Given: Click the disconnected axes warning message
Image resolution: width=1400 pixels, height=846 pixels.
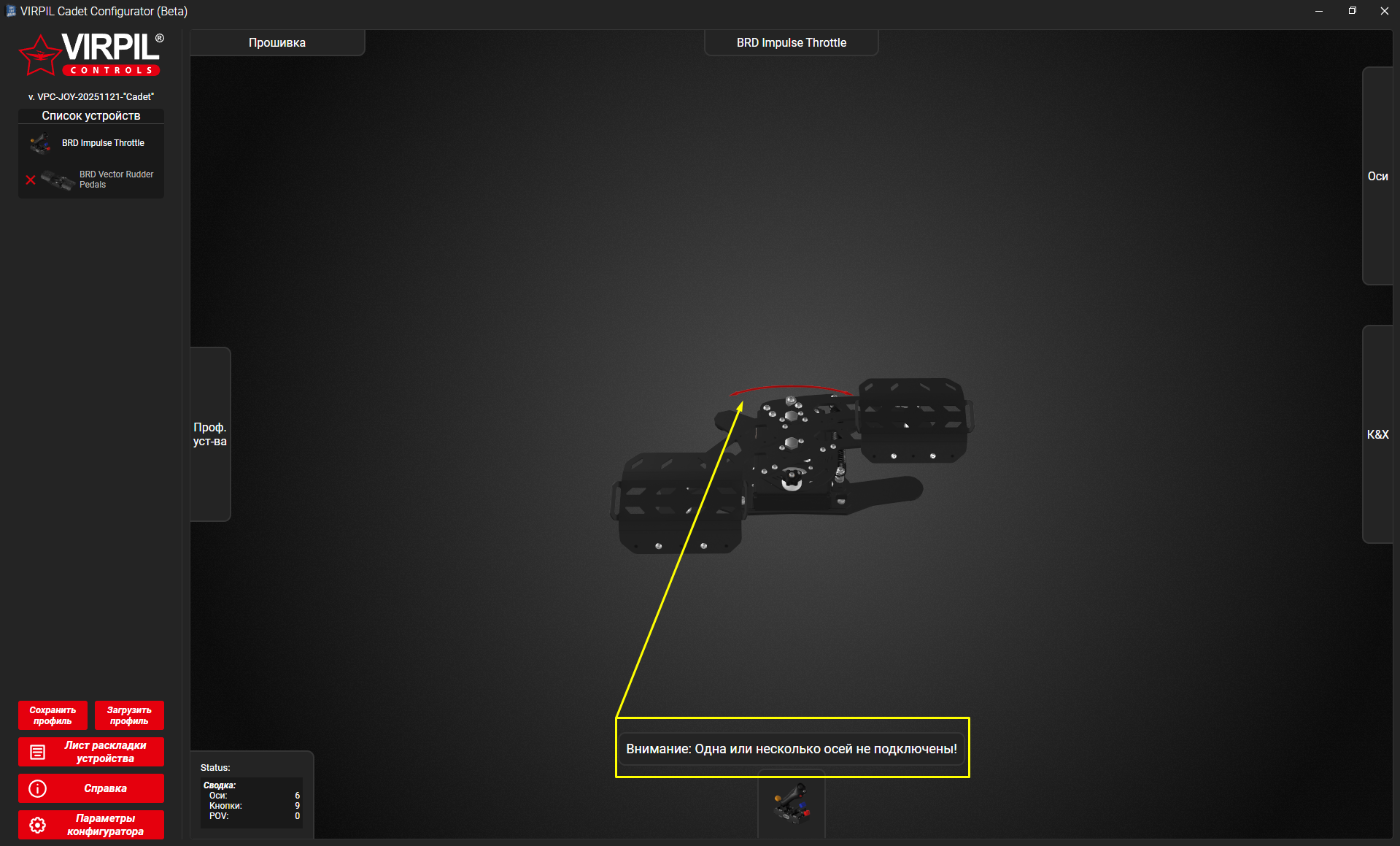Looking at the screenshot, I should click(792, 749).
